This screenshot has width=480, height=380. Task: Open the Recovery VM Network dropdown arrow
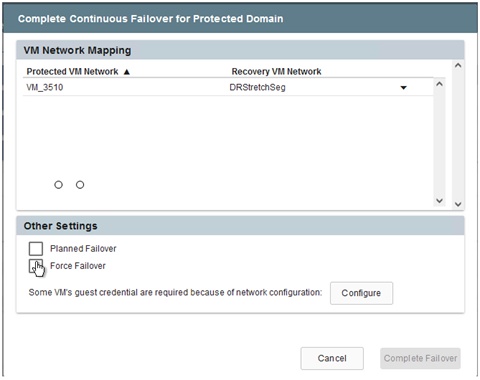pyautogui.click(x=403, y=88)
